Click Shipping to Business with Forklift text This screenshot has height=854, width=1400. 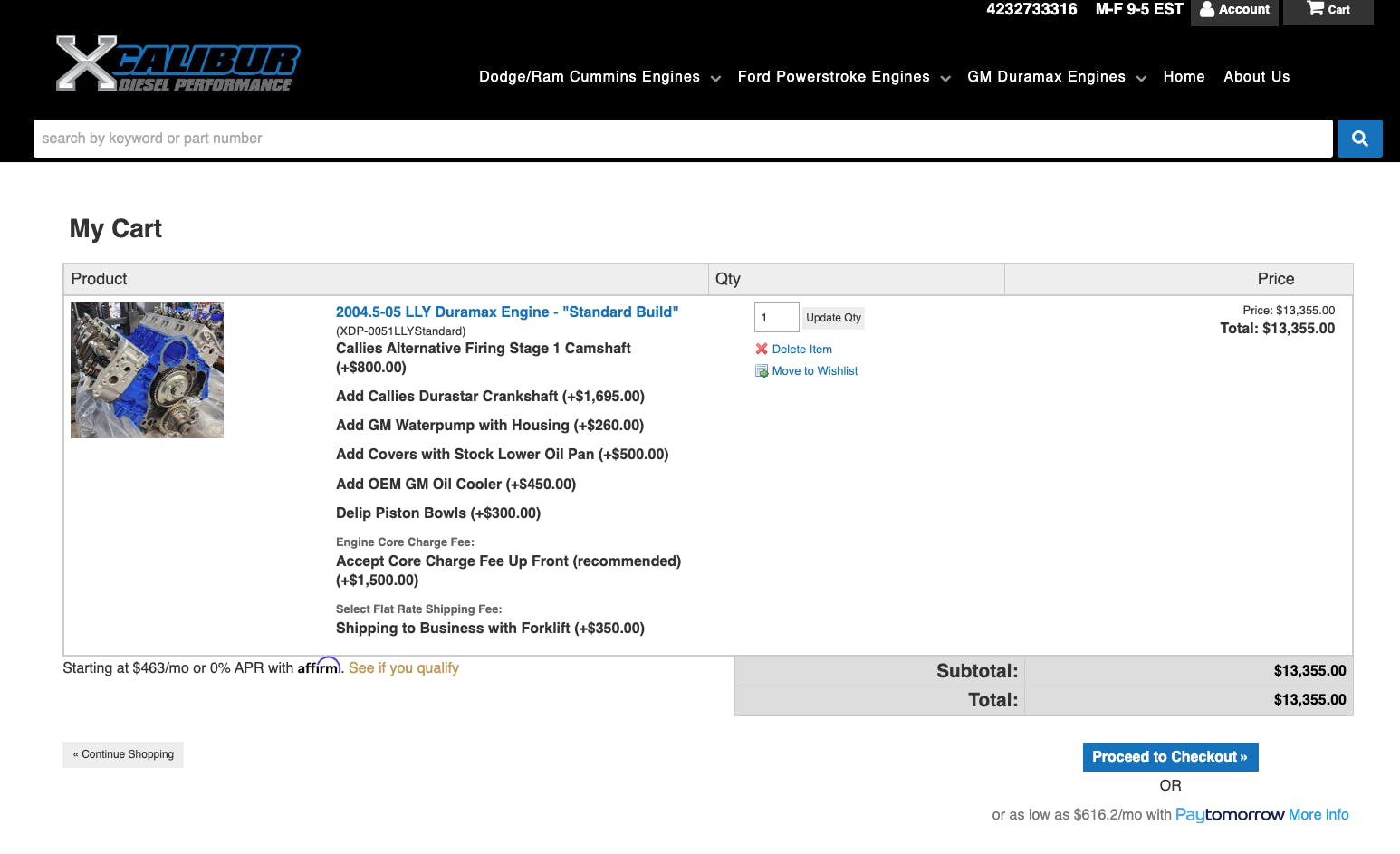(490, 629)
